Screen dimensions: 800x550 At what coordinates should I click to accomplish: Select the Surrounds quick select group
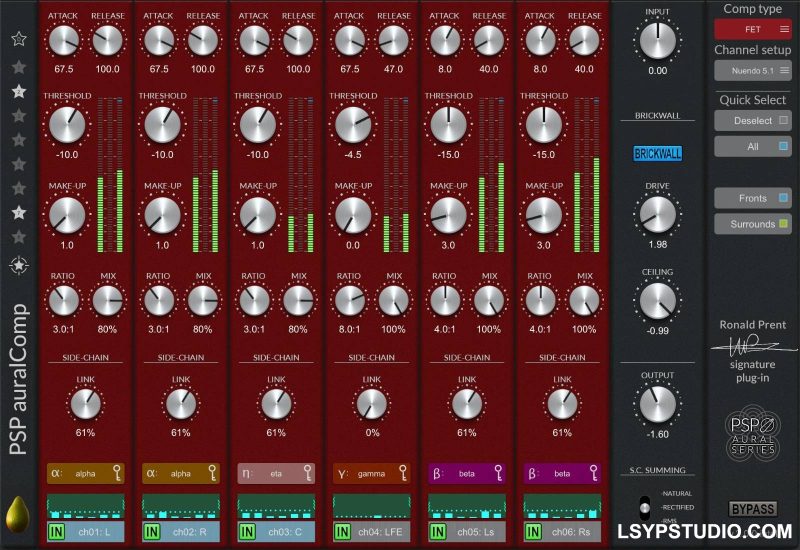[x=752, y=224]
